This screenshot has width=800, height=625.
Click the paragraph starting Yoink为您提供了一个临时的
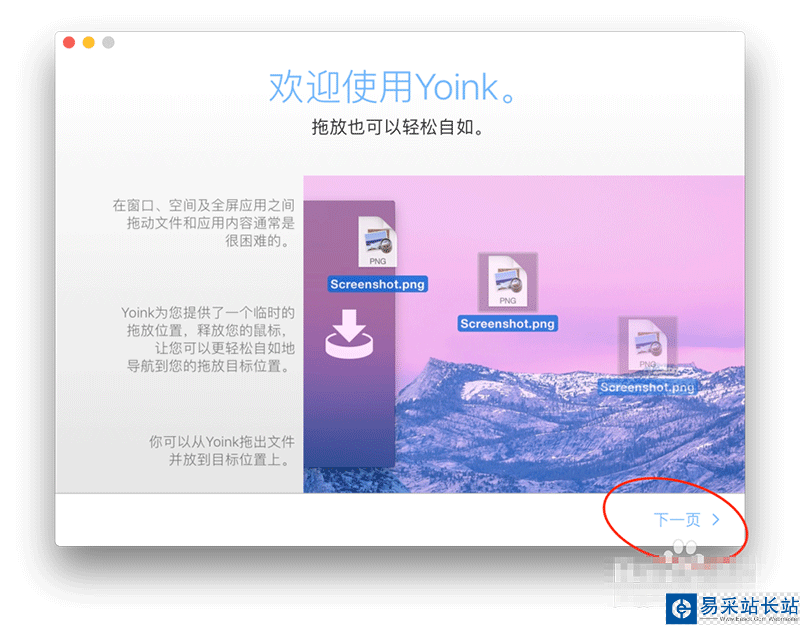point(208,339)
